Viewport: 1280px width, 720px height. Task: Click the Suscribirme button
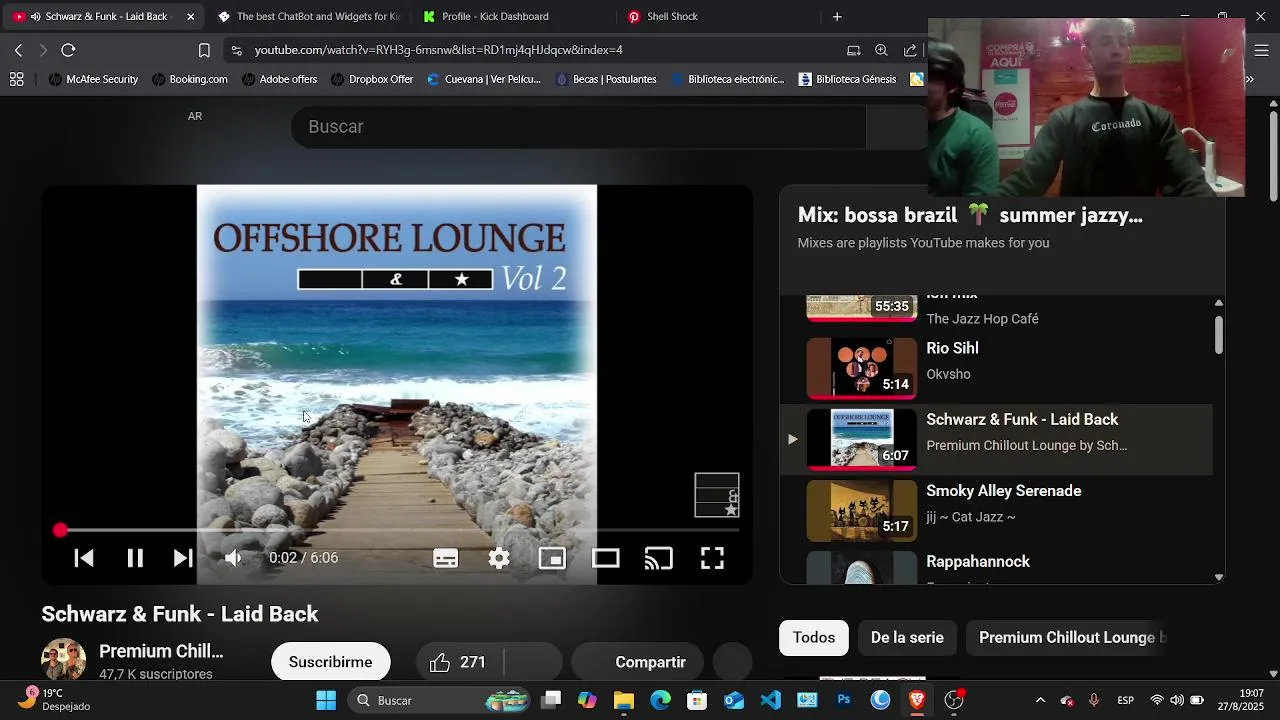pos(330,662)
